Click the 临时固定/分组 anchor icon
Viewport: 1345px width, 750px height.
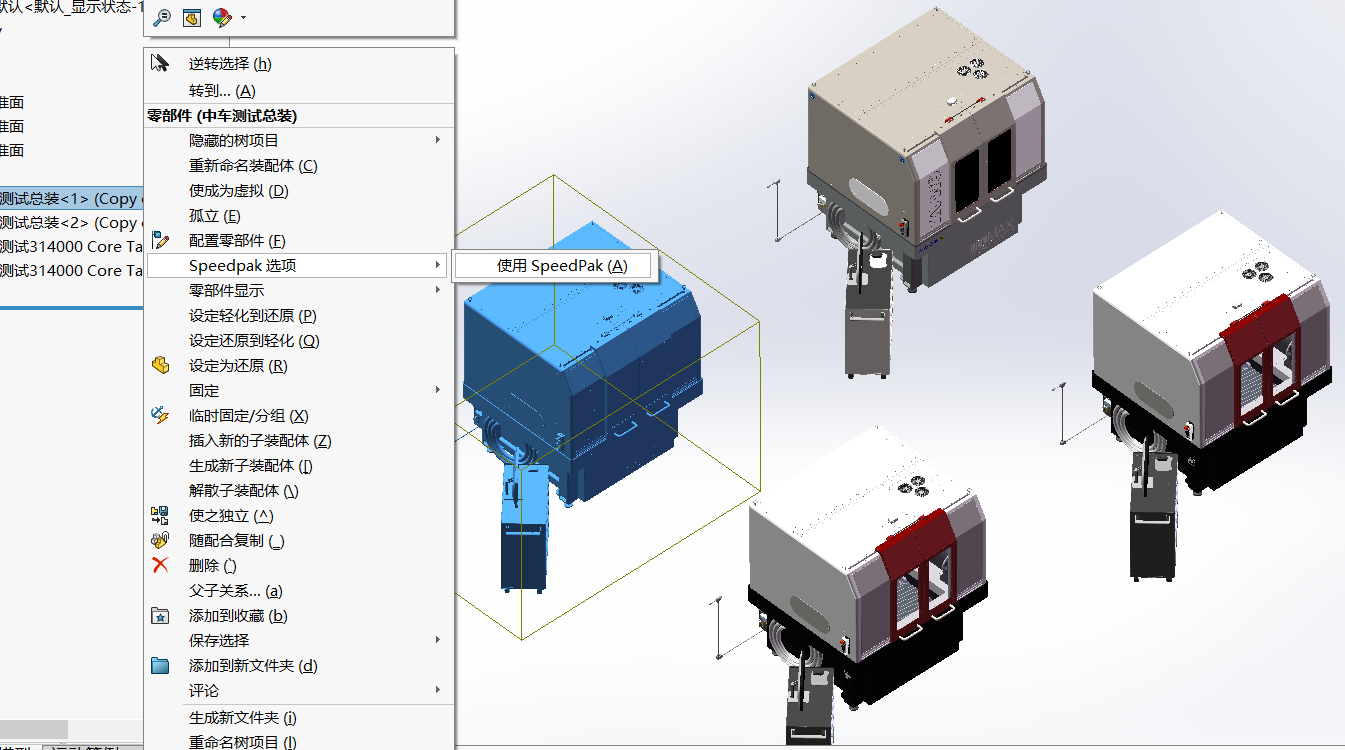160,416
